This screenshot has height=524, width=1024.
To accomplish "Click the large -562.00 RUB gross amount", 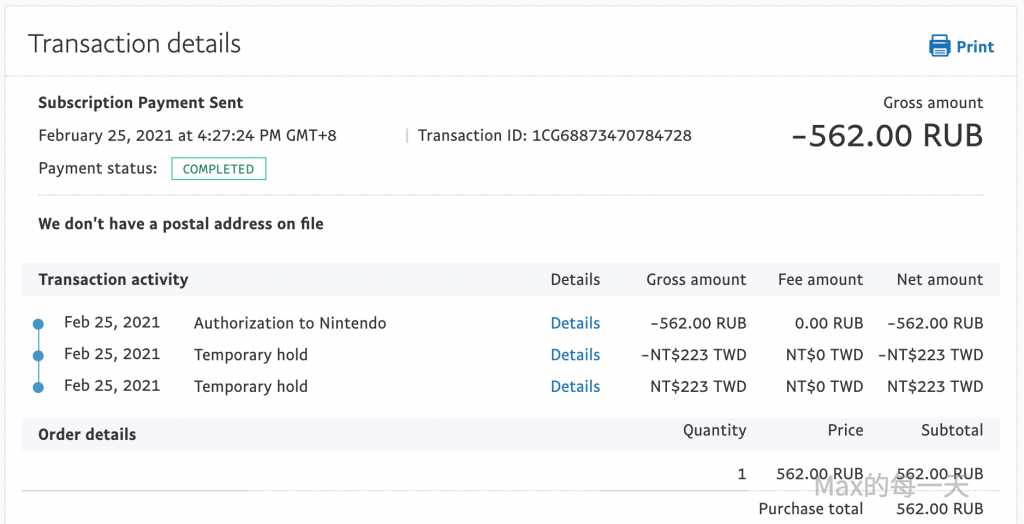I will click(x=887, y=136).
